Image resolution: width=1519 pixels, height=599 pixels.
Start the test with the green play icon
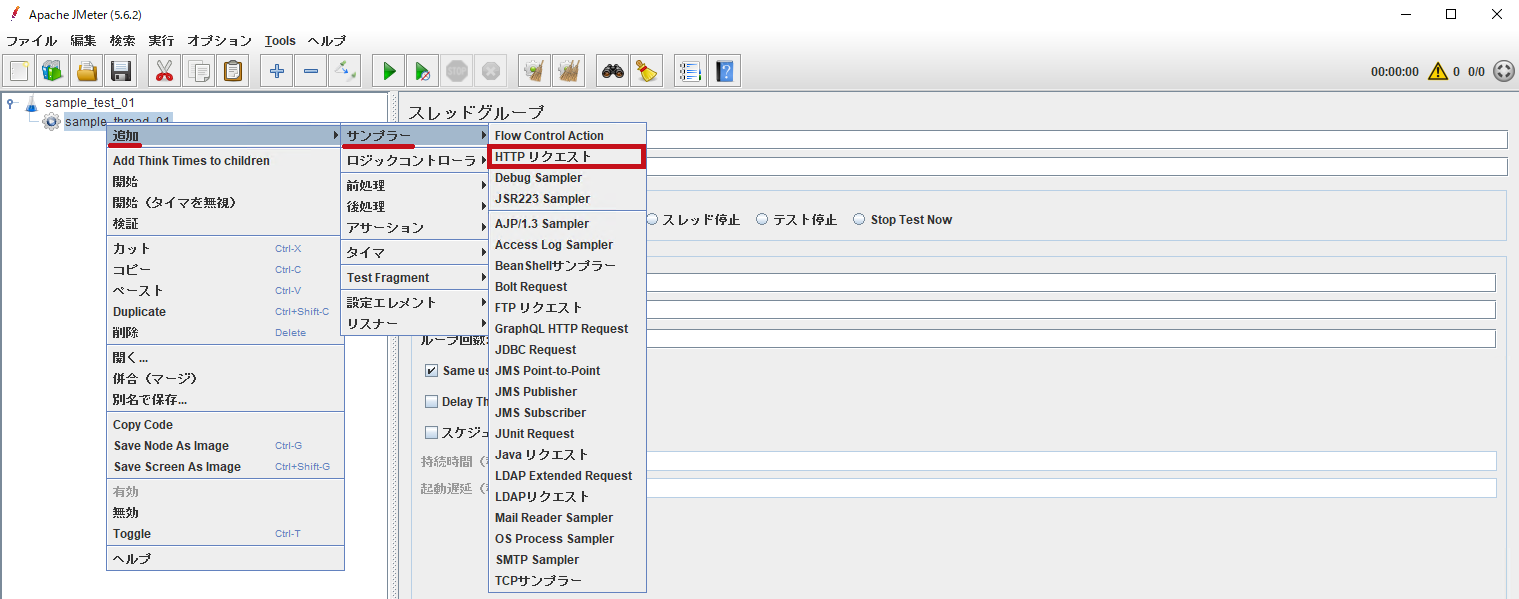(389, 71)
